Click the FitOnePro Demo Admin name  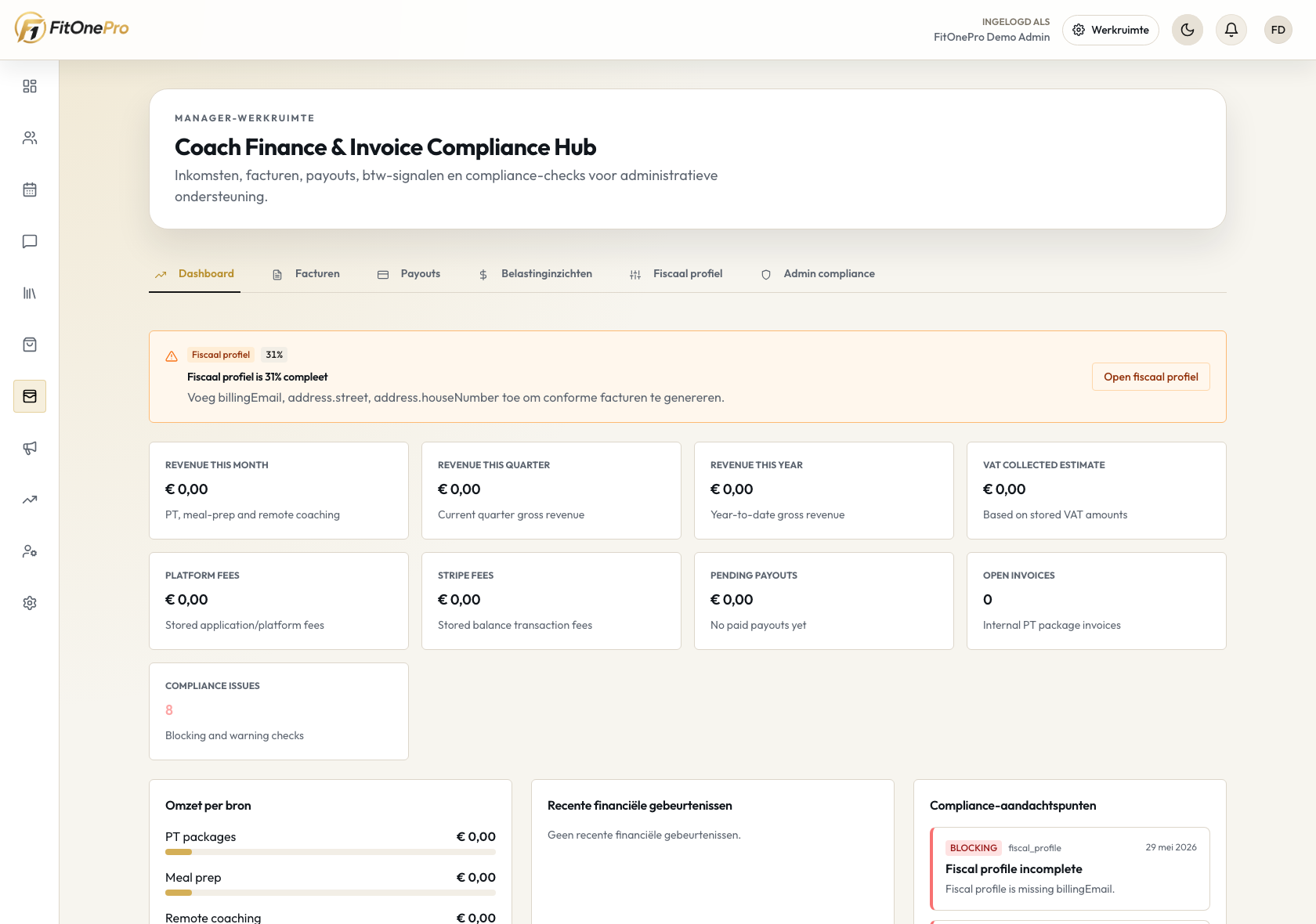[992, 37]
